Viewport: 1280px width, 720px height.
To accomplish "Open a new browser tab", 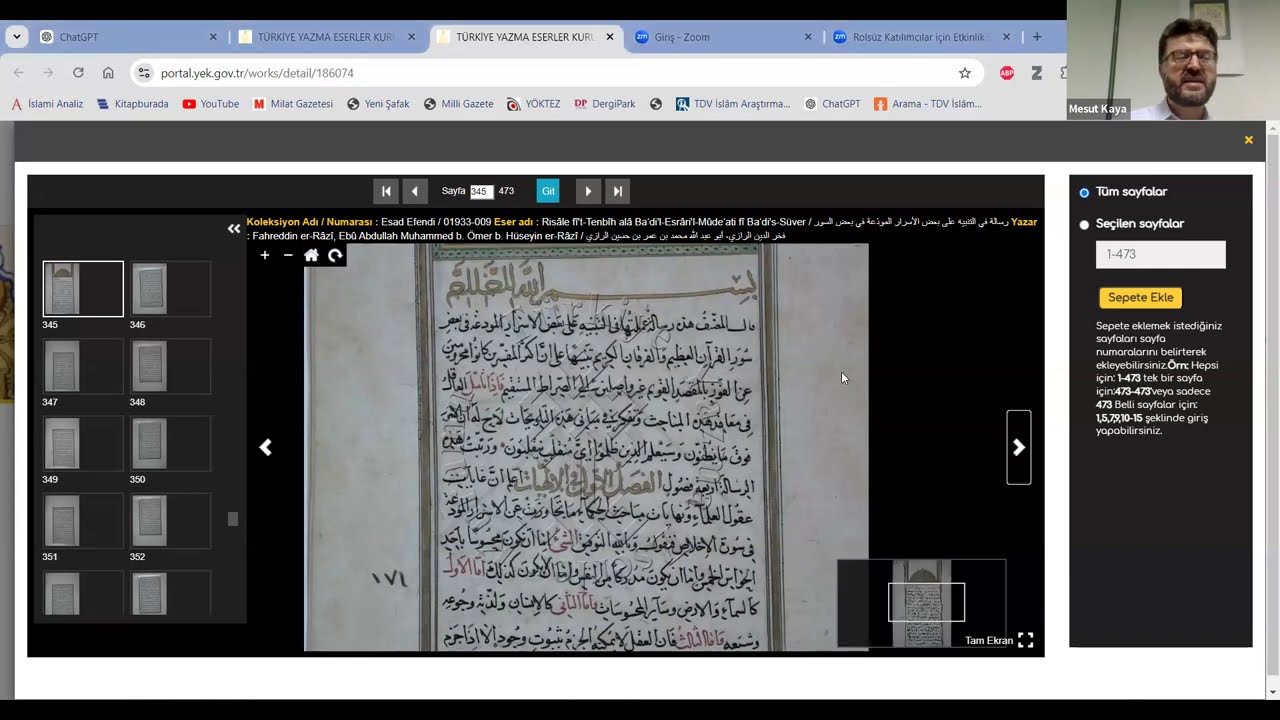I will coord(1037,37).
